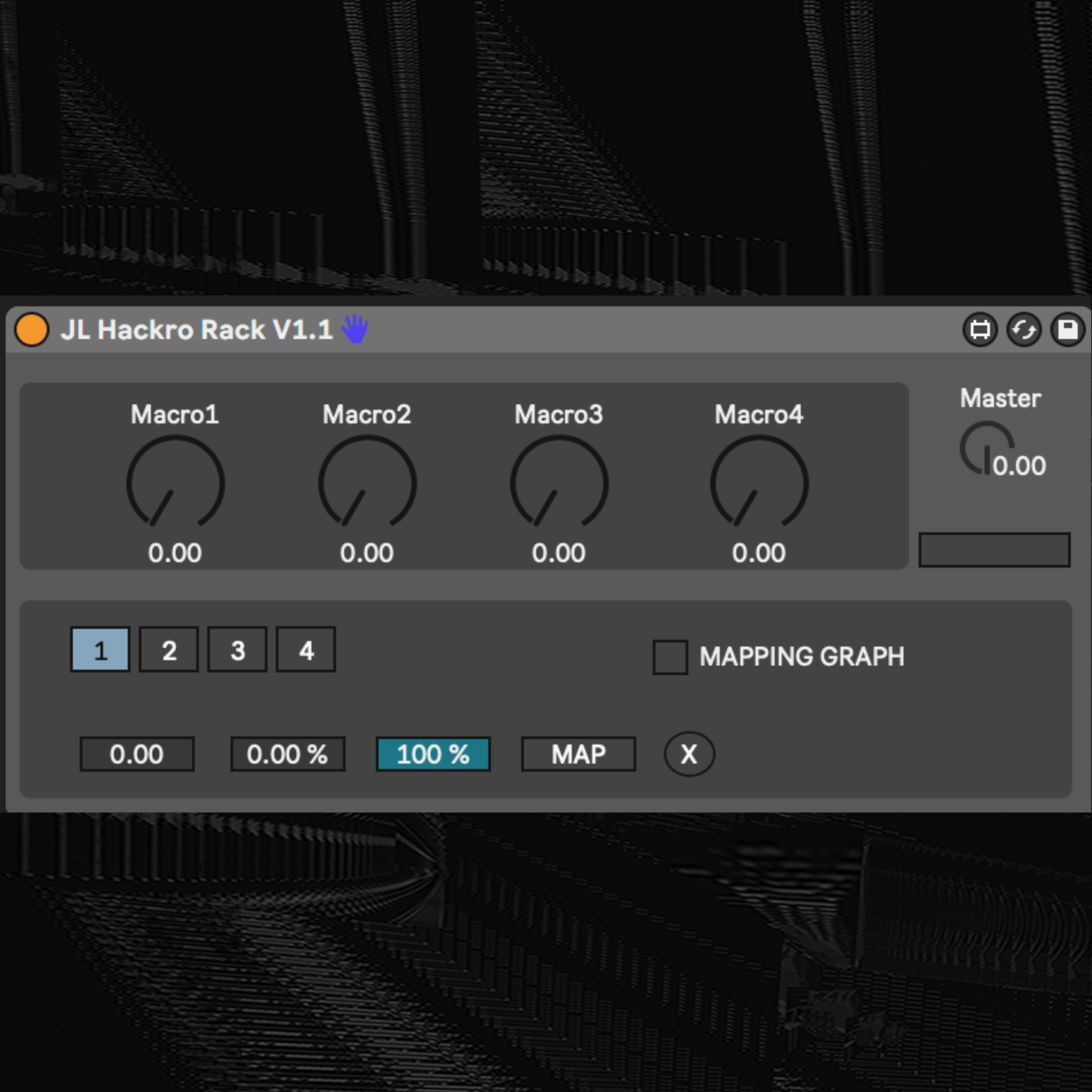Switch to macro tab 2
Screen dimensions: 1092x1092
pos(169,649)
